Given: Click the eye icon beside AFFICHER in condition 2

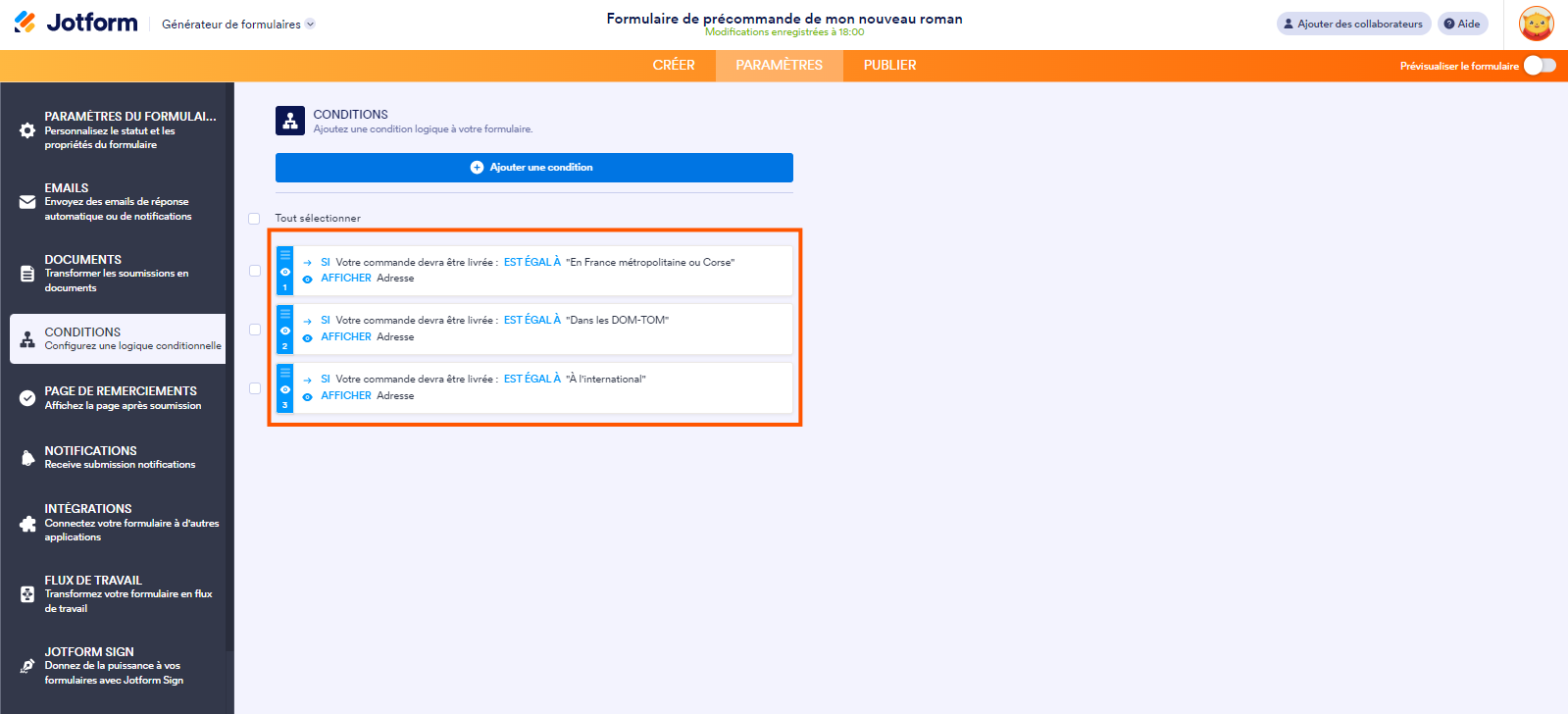Looking at the screenshot, I should (x=307, y=338).
